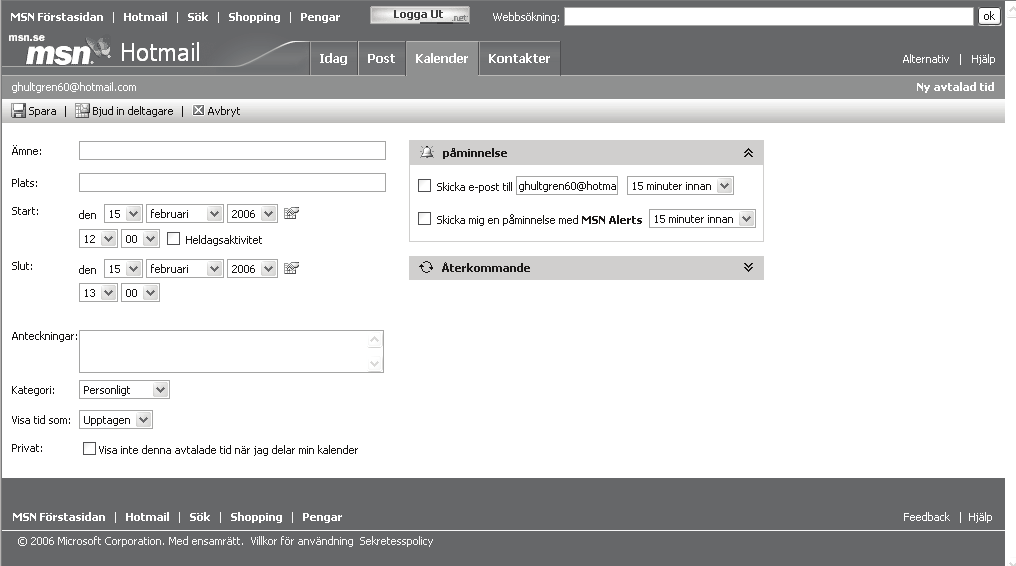Open the Sekretesspolicy link
This screenshot has height=566, width=1016.
pos(396,541)
